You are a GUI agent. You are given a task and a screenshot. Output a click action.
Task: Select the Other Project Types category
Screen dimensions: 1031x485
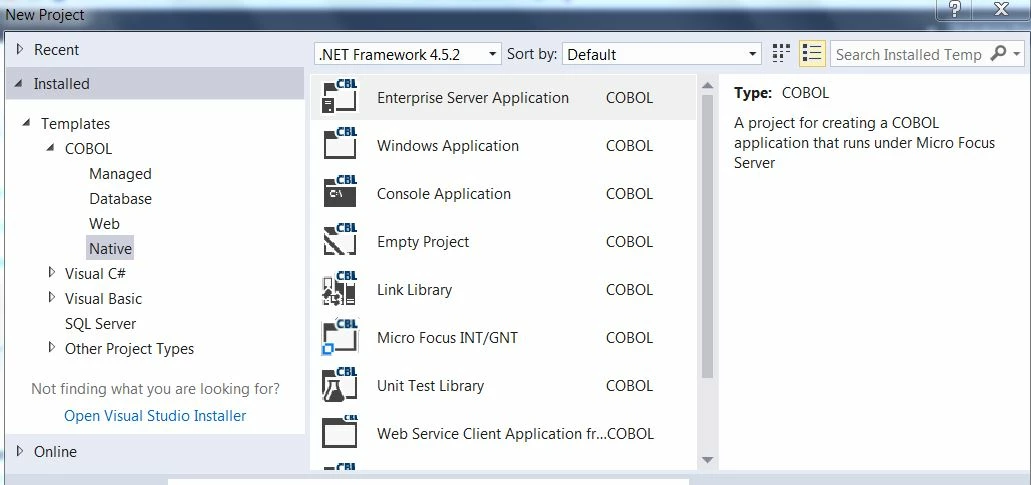coord(130,348)
